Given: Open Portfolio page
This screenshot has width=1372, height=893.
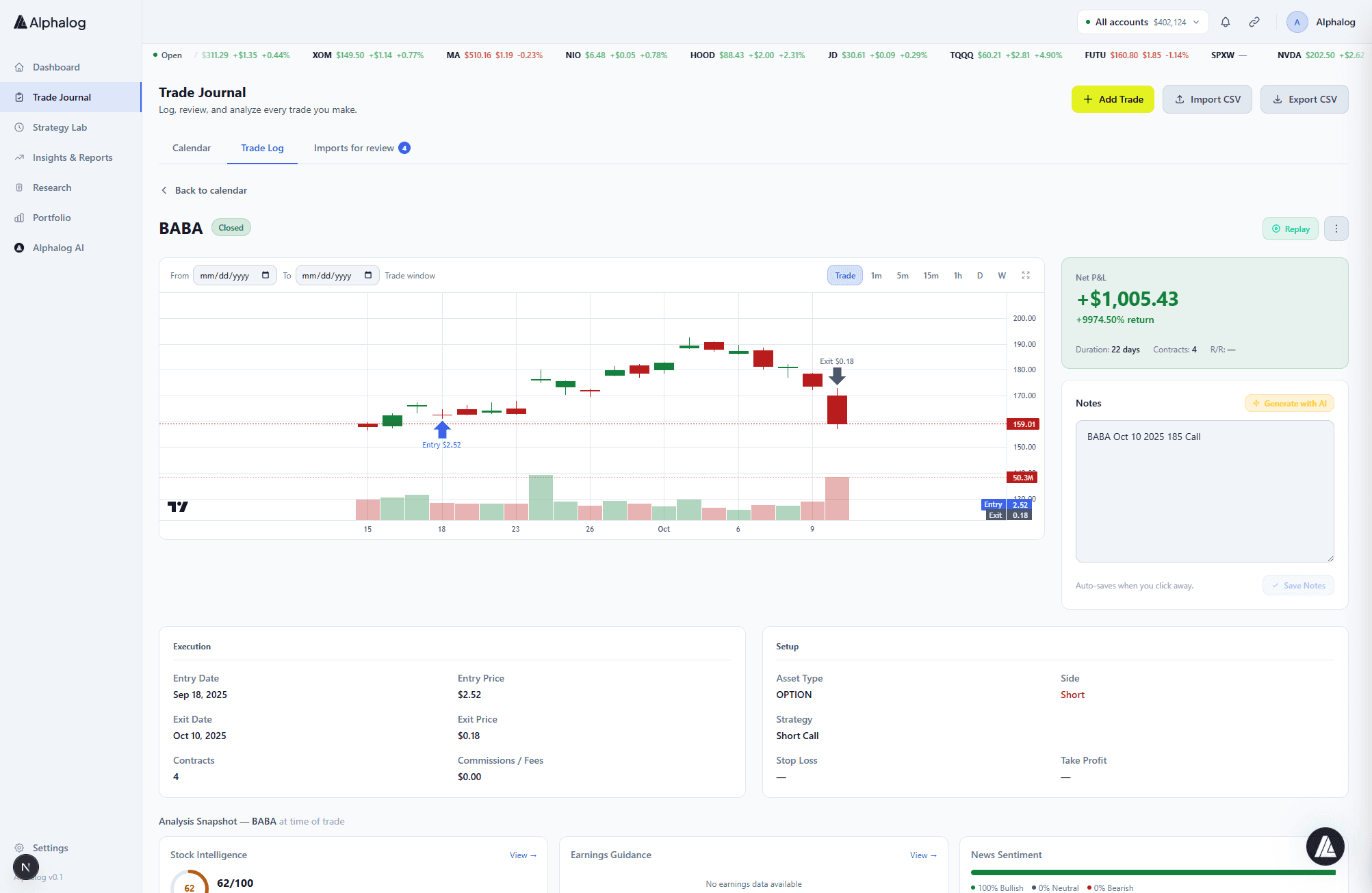Looking at the screenshot, I should [70, 218].
